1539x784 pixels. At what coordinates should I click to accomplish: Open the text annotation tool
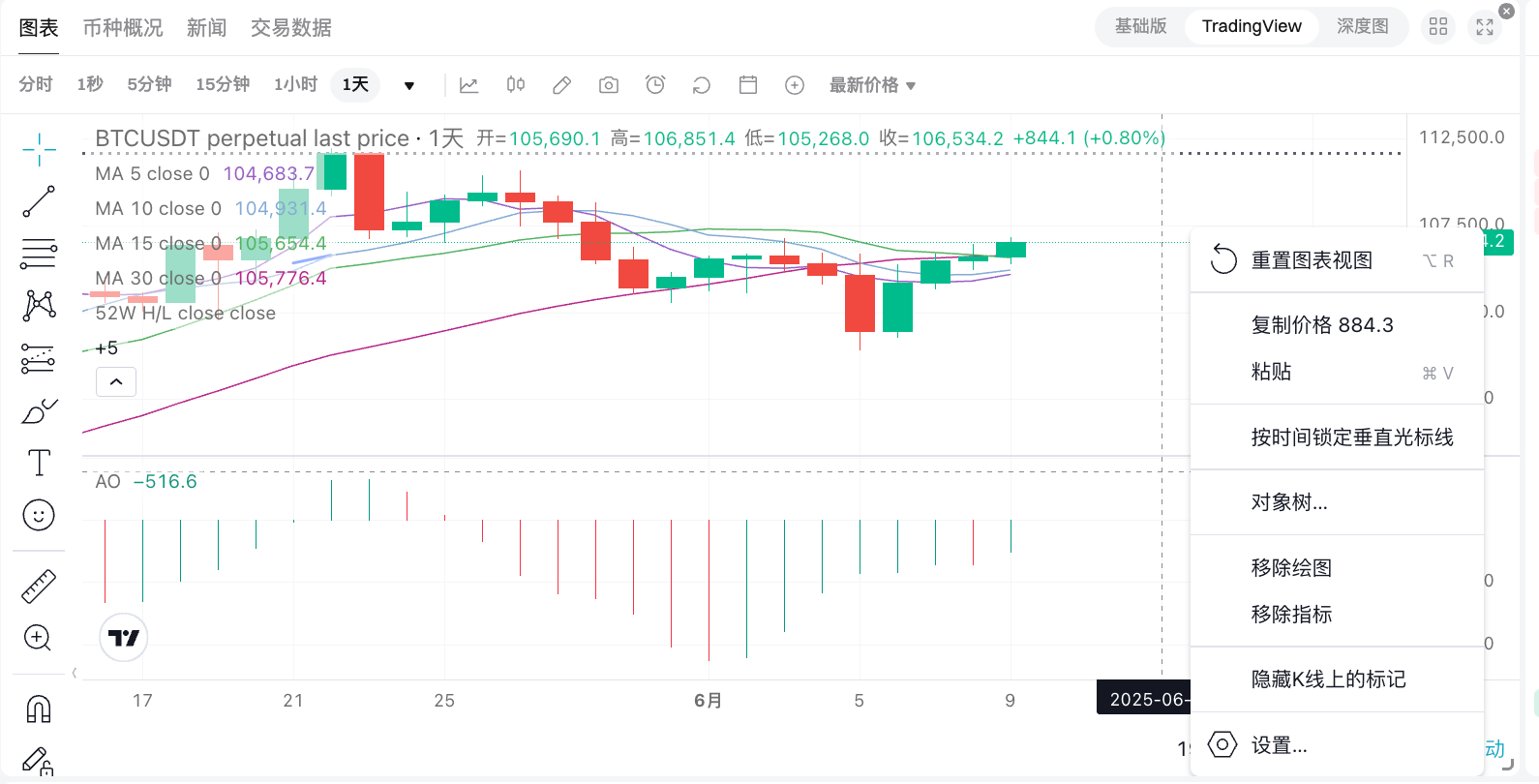click(39, 463)
